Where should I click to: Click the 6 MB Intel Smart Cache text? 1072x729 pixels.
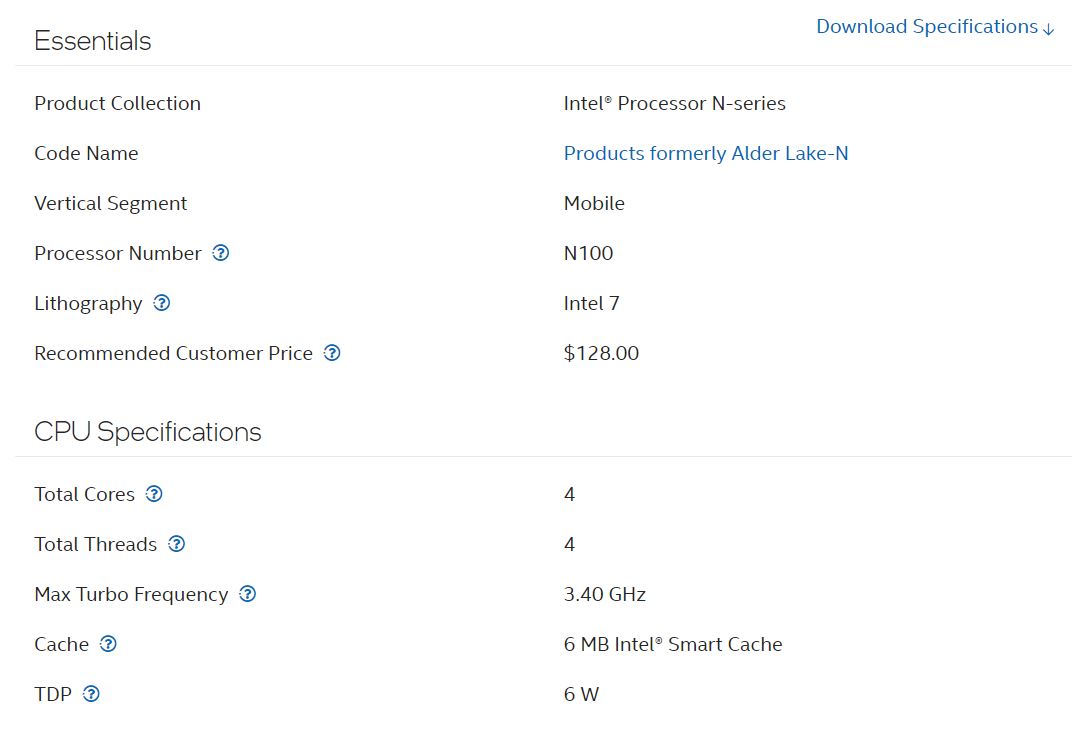click(x=672, y=644)
